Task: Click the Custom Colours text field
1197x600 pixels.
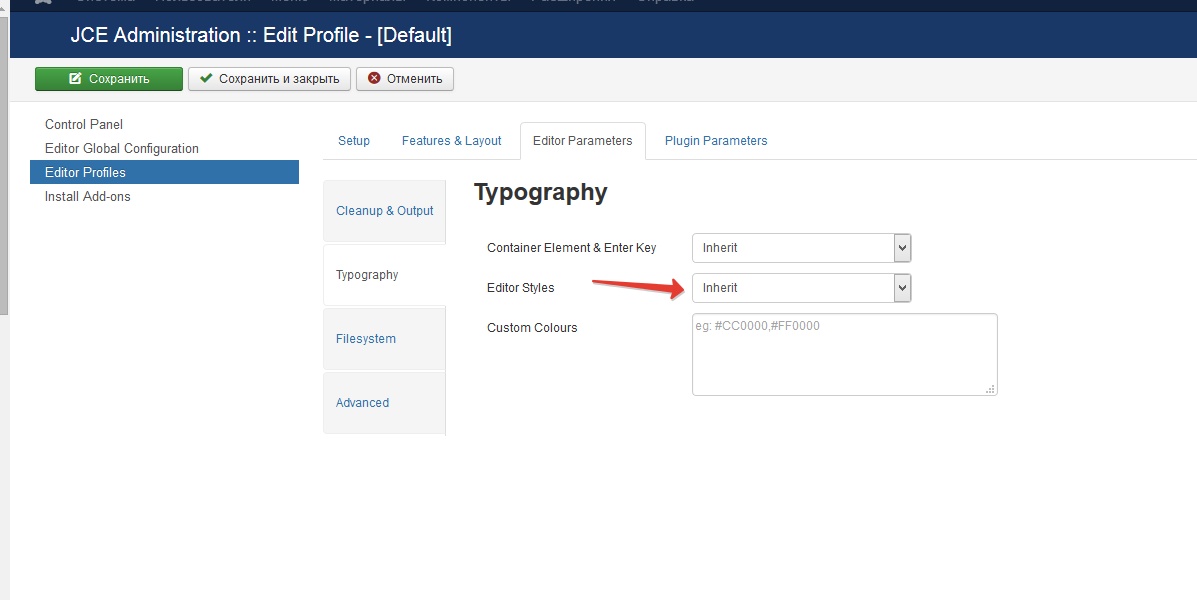Action: [x=844, y=354]
